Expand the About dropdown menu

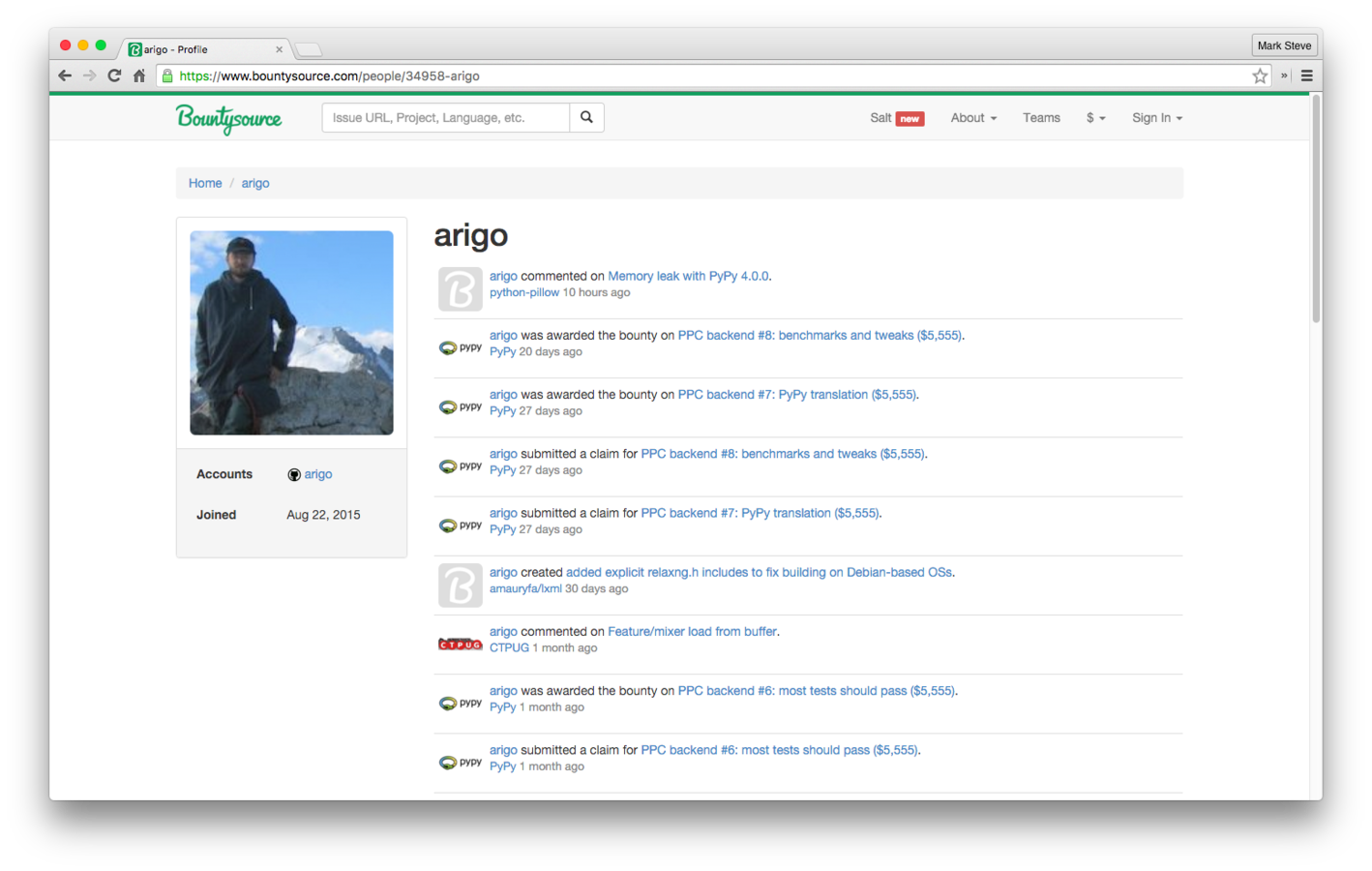point(973,118)
